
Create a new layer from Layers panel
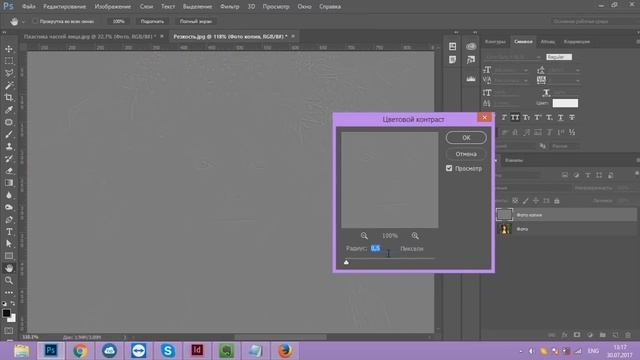tap(616, 335)
